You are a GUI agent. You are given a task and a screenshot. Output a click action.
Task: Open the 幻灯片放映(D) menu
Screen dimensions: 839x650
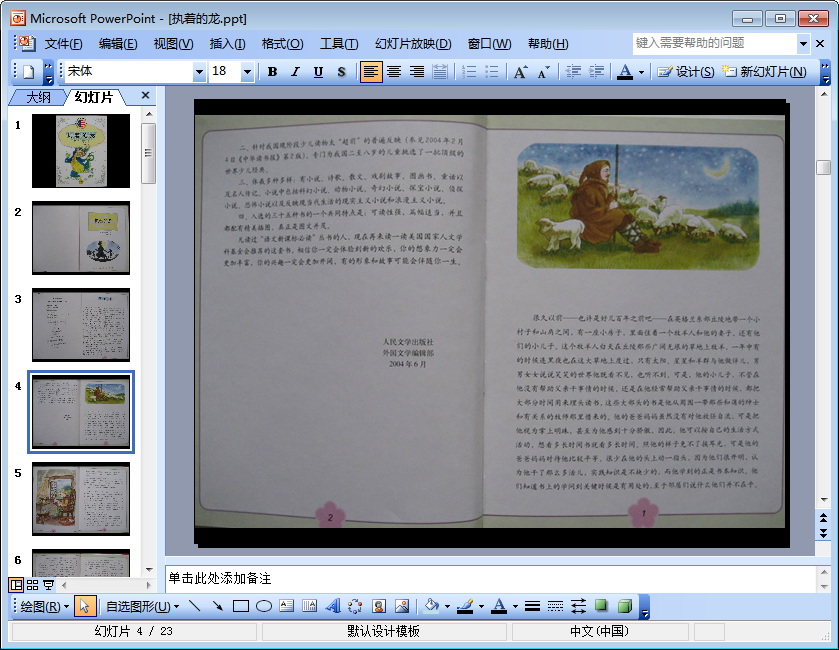pos(413,44)
